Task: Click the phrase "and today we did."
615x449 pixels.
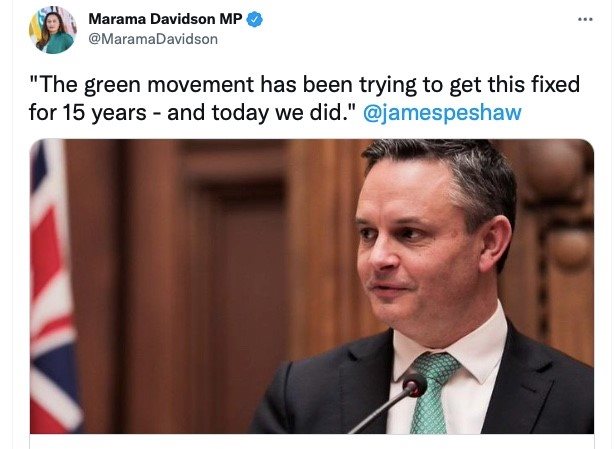Action: coord(261,113)
